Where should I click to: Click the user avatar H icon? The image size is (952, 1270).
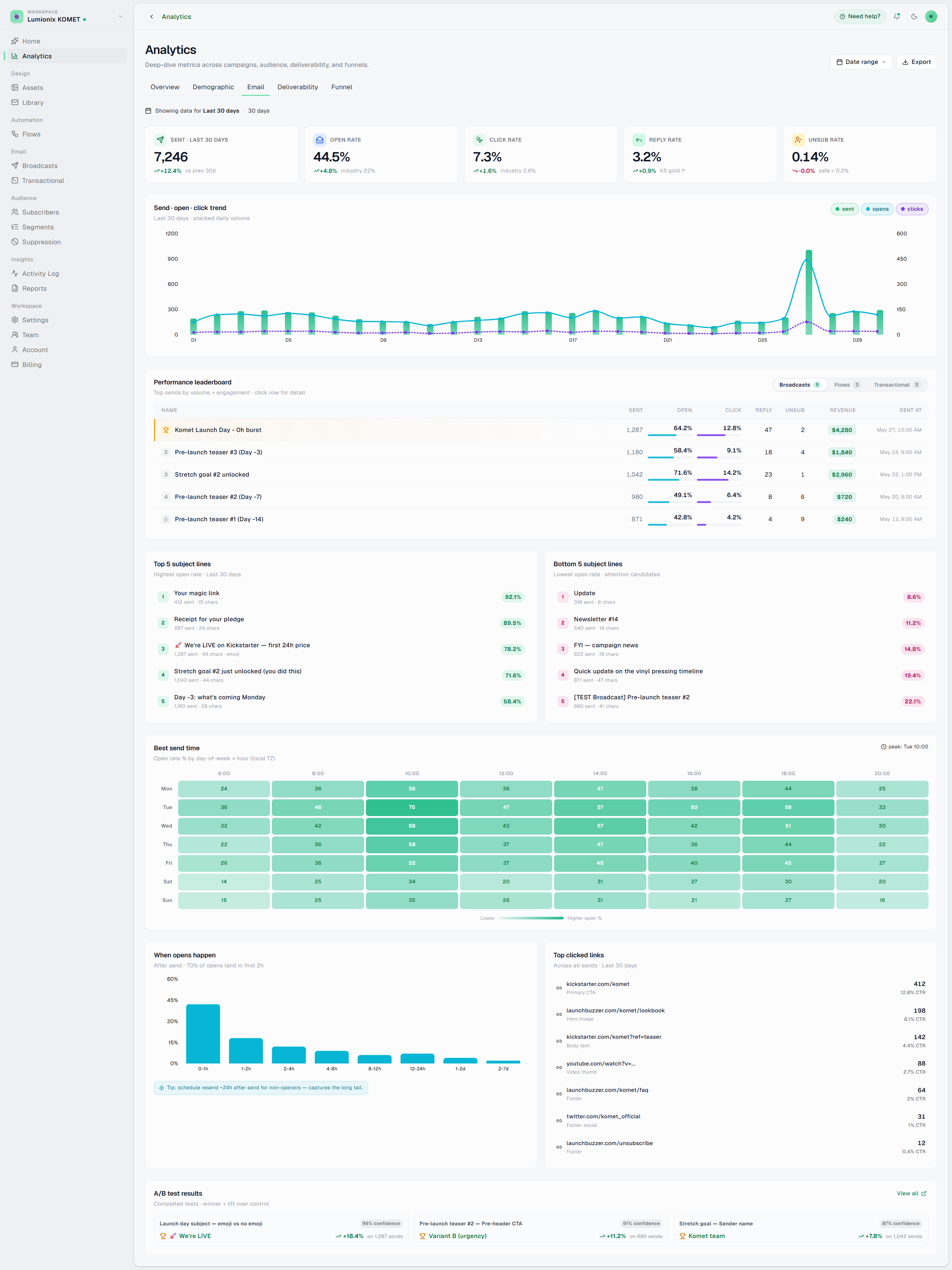[931, 17]
